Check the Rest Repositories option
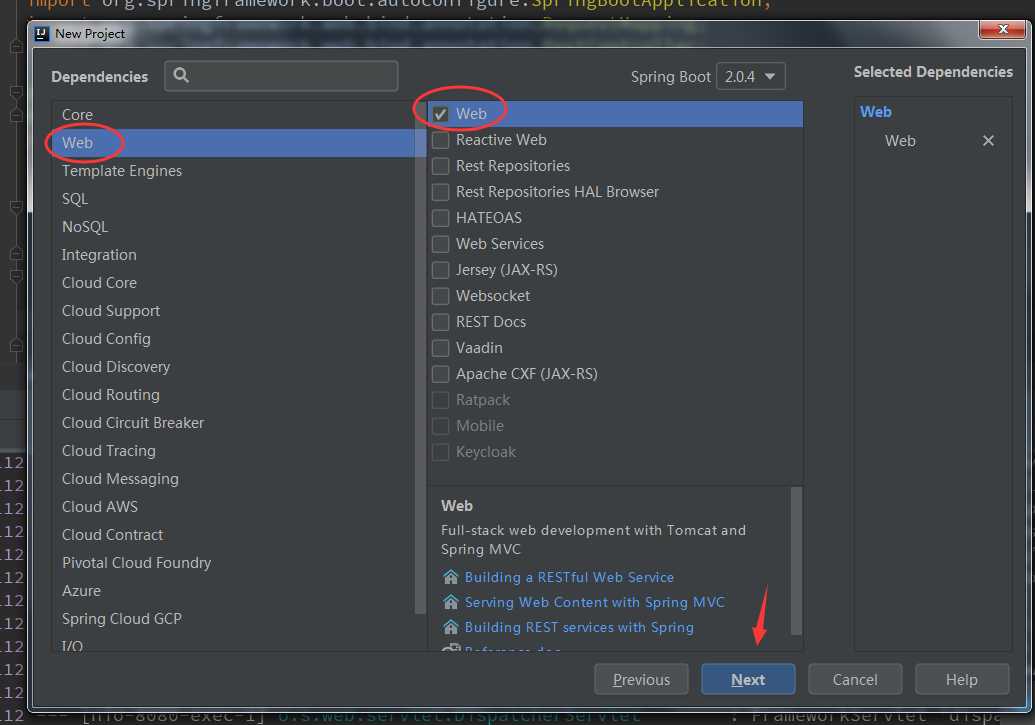 coord(440,166)
